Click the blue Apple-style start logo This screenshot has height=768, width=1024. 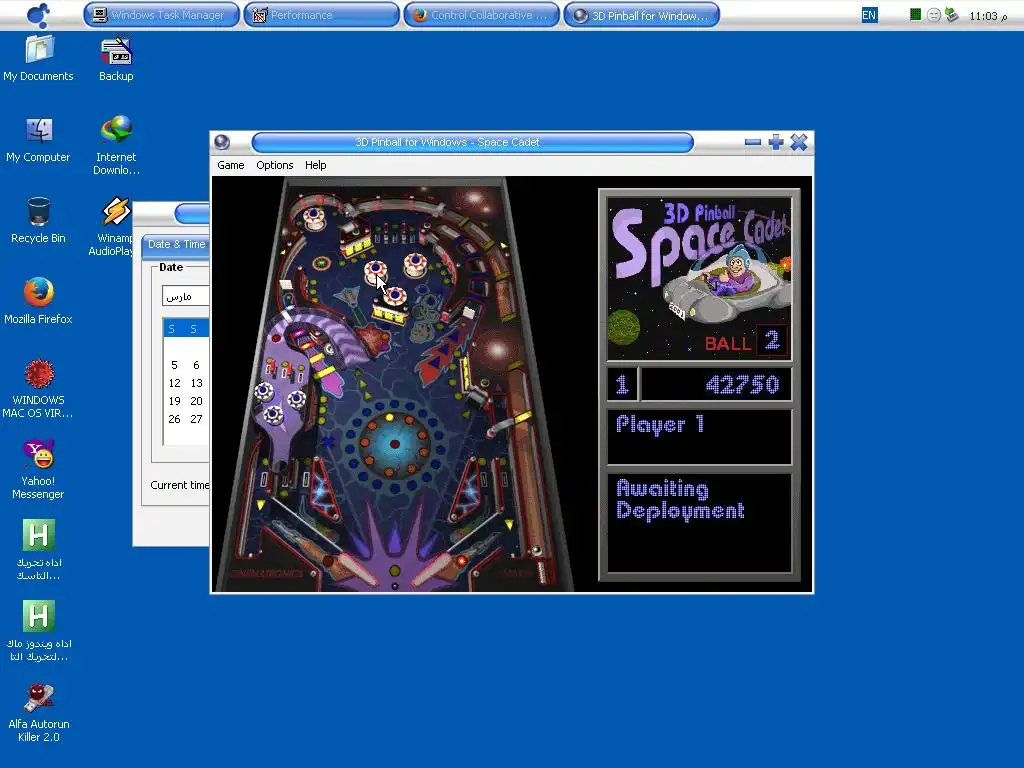click(x=38, y=15)
